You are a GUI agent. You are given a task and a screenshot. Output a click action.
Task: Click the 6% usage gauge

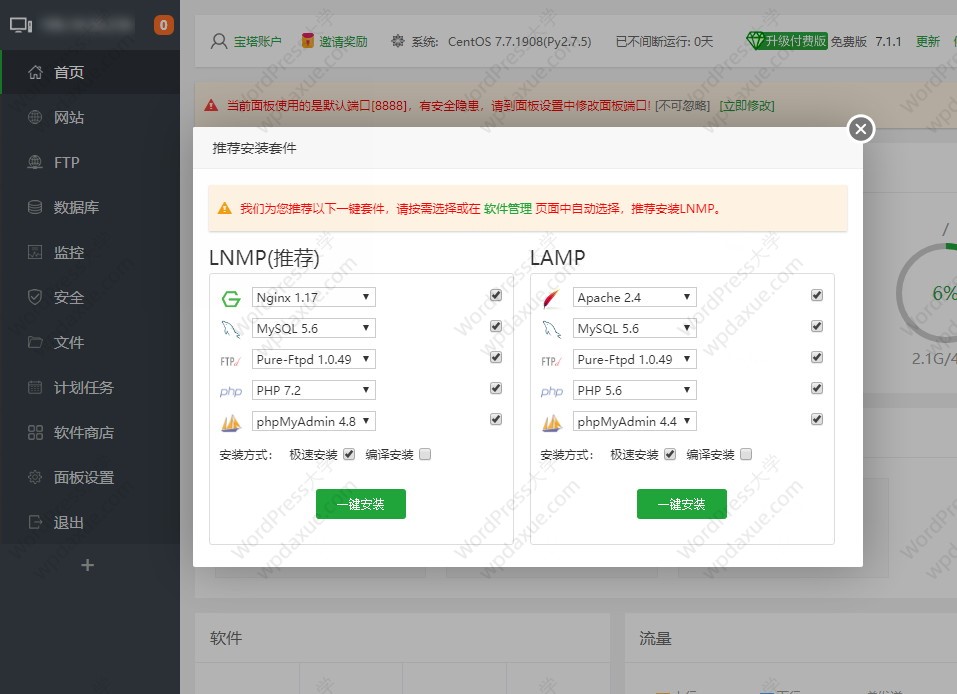coord(933,293)
